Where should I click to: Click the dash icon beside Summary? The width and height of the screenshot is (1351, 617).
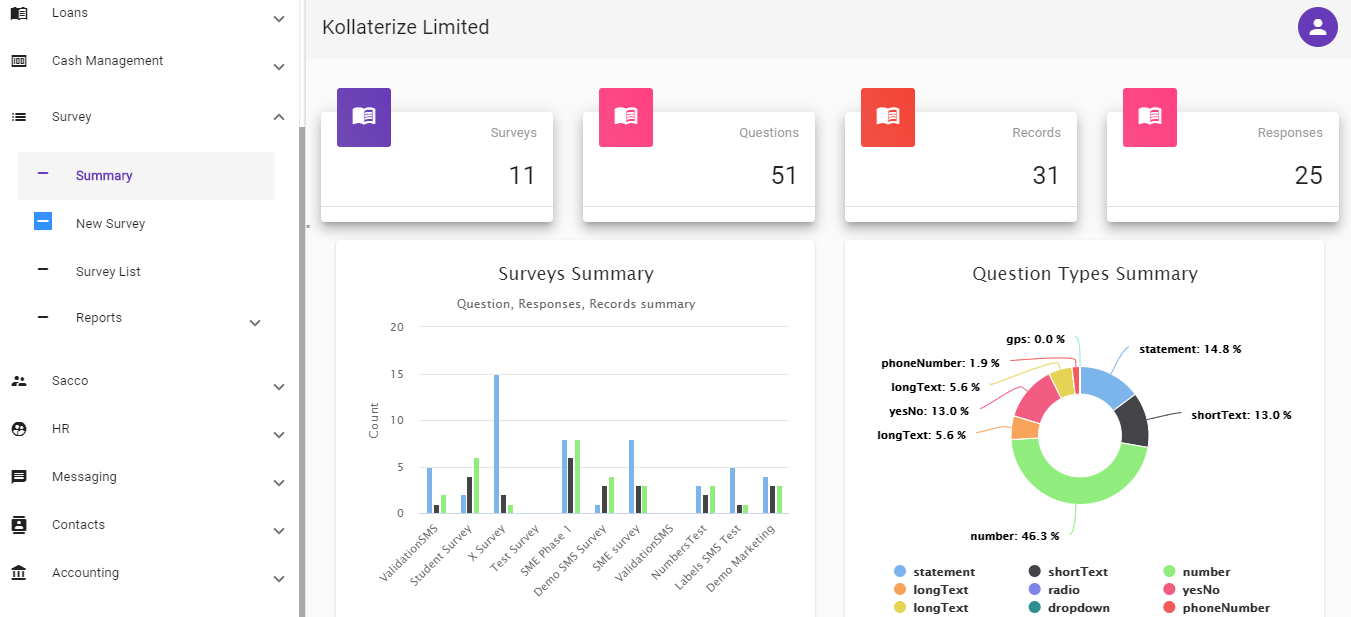[43, 173]
